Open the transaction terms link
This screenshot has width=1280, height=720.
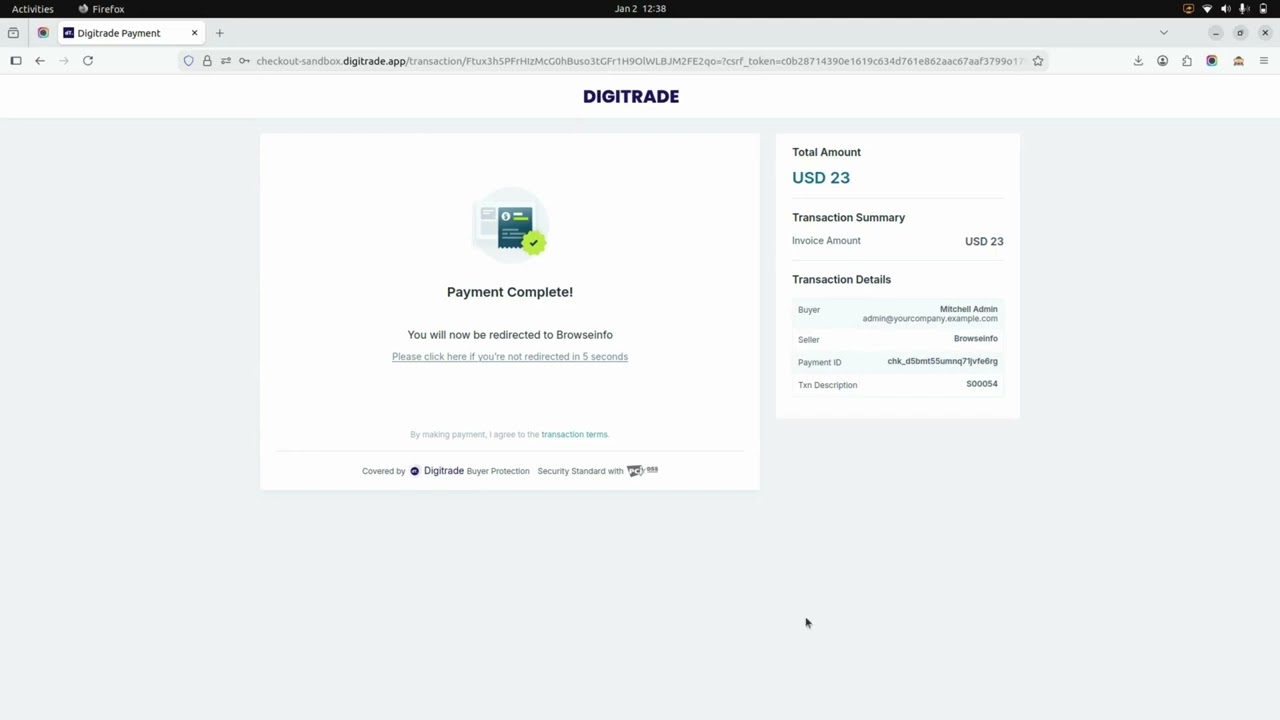[x=574, y=434]
